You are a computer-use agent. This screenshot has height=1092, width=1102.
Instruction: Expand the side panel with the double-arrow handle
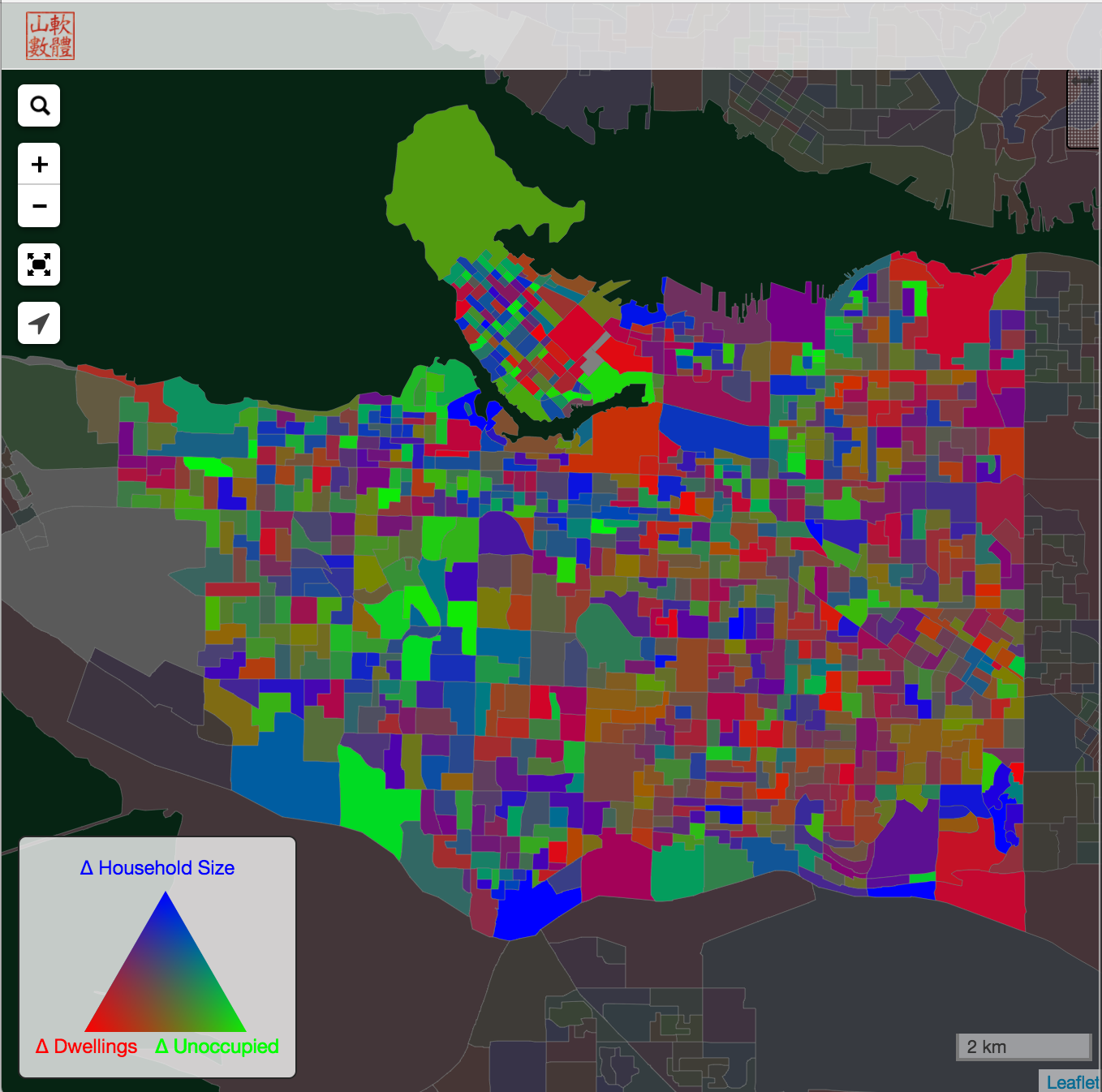pyautogui.click(x=1084, y=110)
